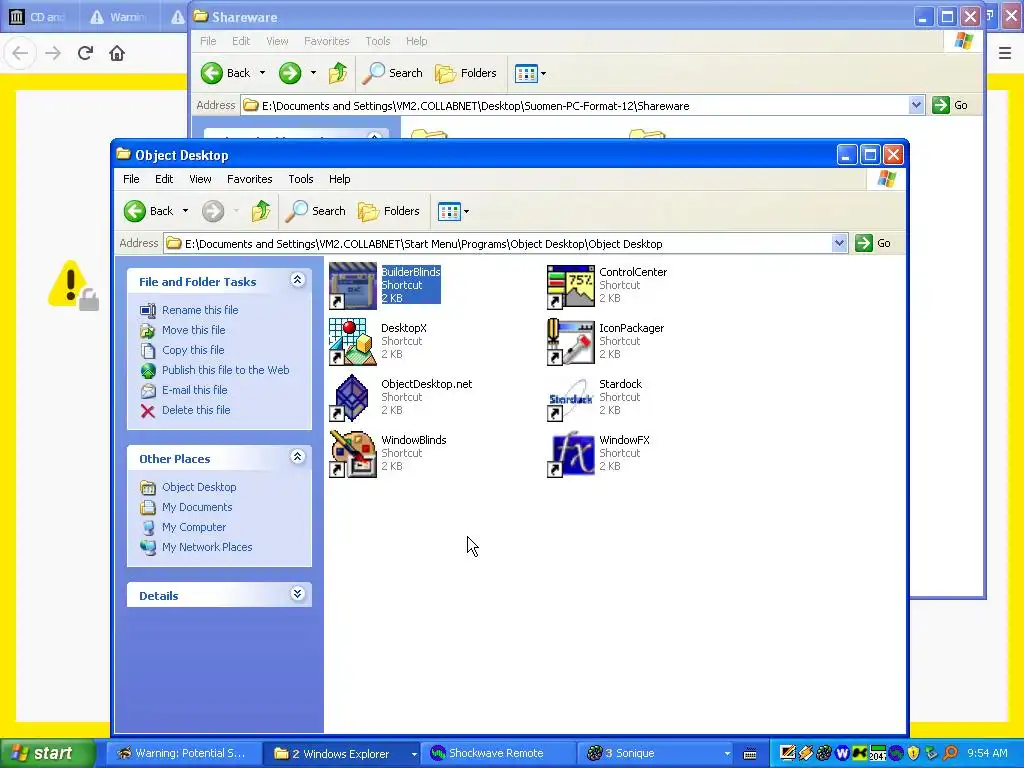The height and width of the screenshot is (768, 1024).
Task: Click the browser reload icon
Action: [85, 53]
